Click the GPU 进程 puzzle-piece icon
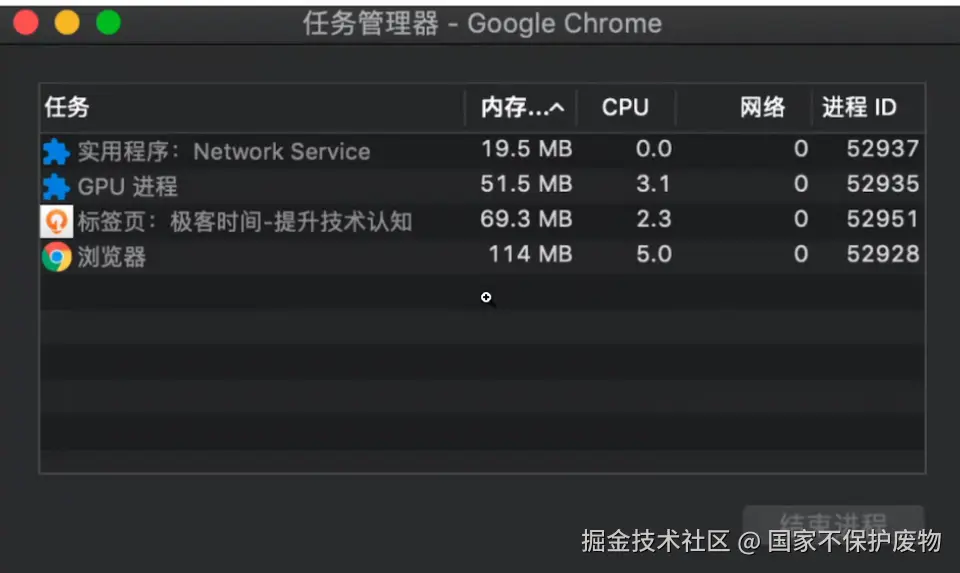Image resolution: width=960 pixels, height=573 pixels. pyautogui.click(x=56, y=187)
